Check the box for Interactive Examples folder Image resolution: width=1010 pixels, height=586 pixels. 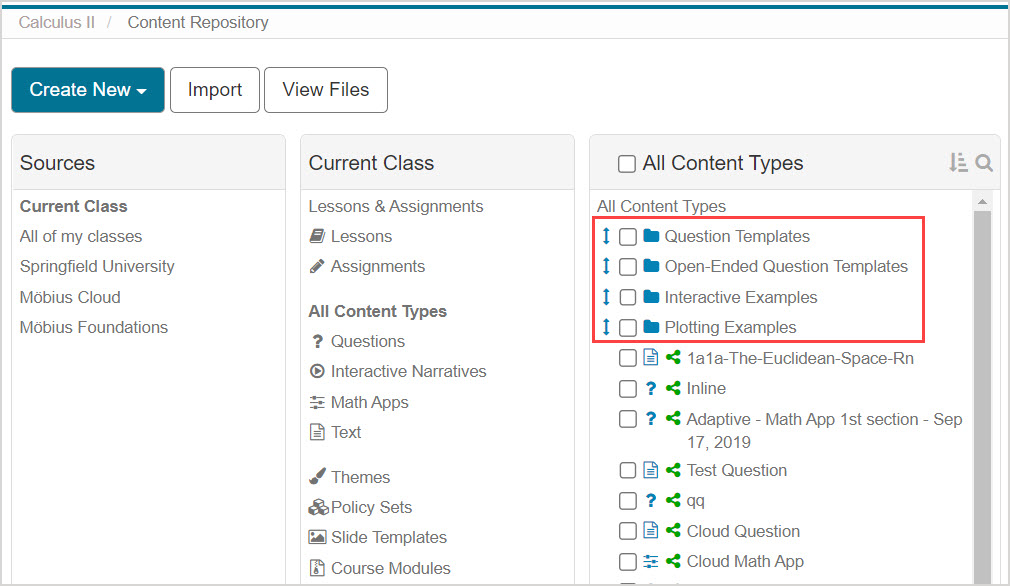628,298
